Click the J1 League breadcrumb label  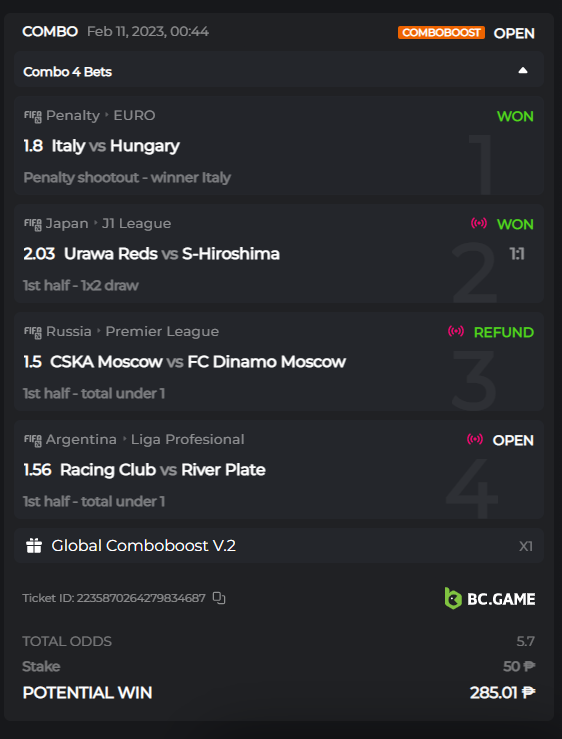coord(136,223)
